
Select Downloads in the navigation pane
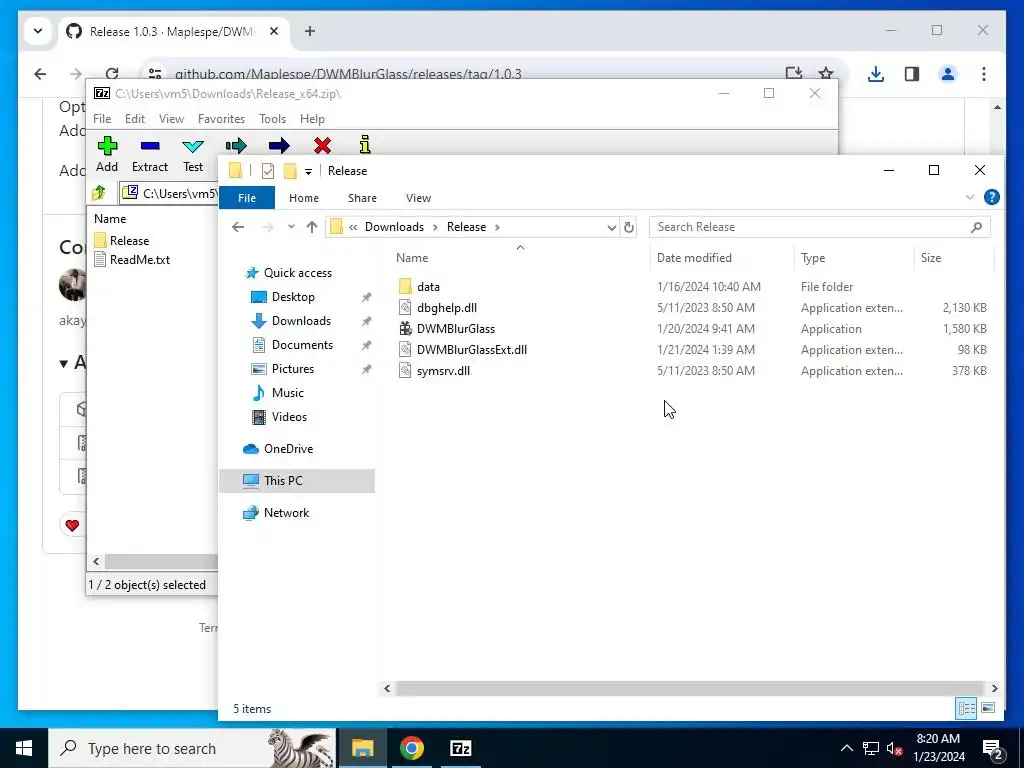301,321
